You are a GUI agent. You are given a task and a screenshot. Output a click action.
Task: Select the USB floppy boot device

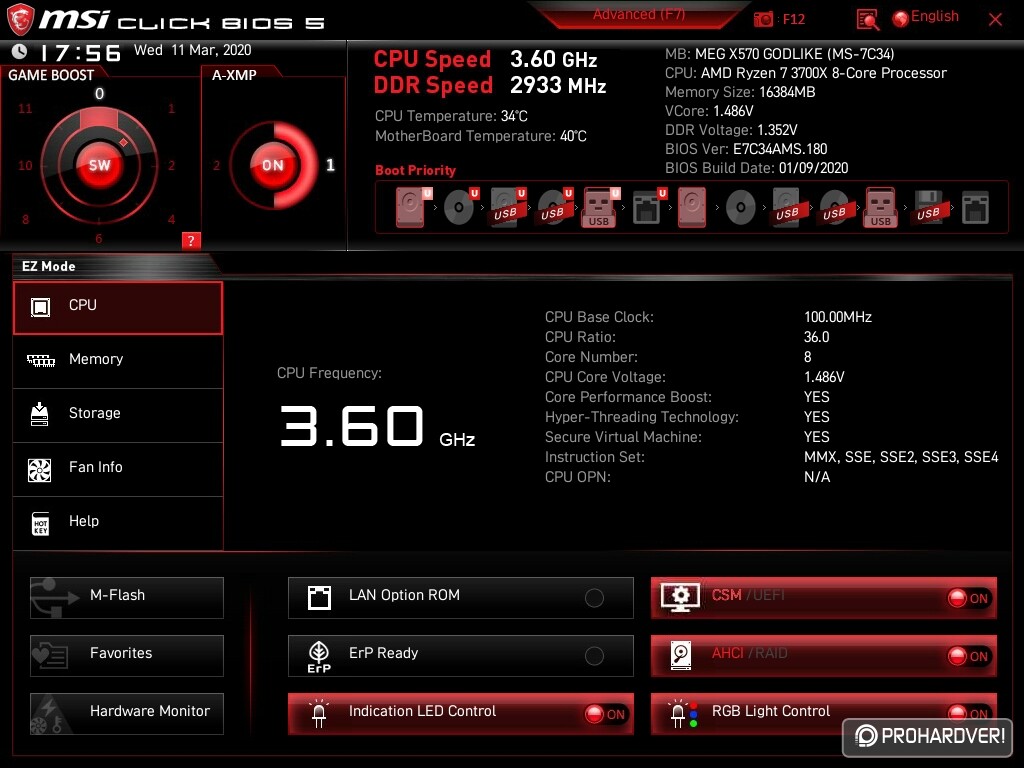(x=929, y=208)
